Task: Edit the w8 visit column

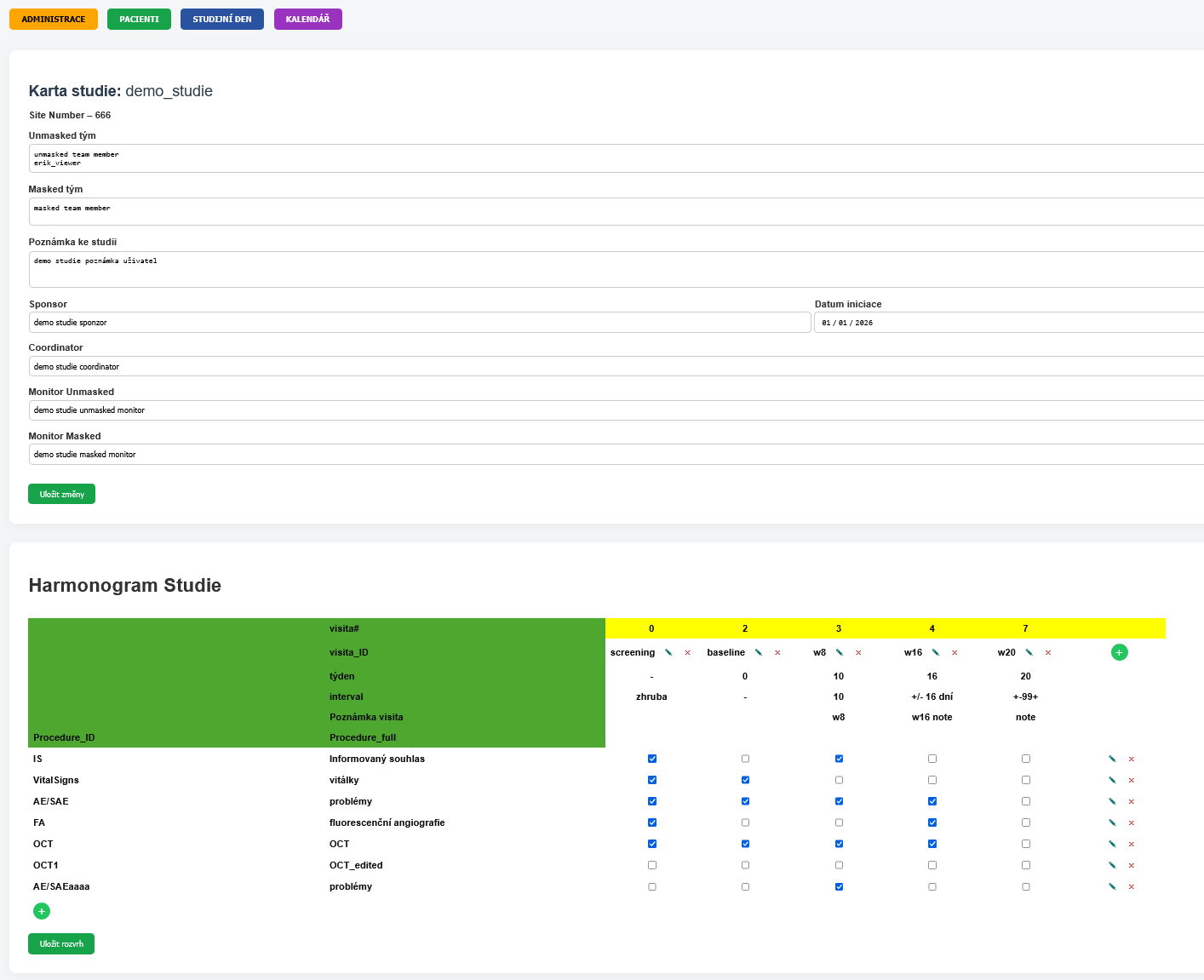Action: point(840,652)
